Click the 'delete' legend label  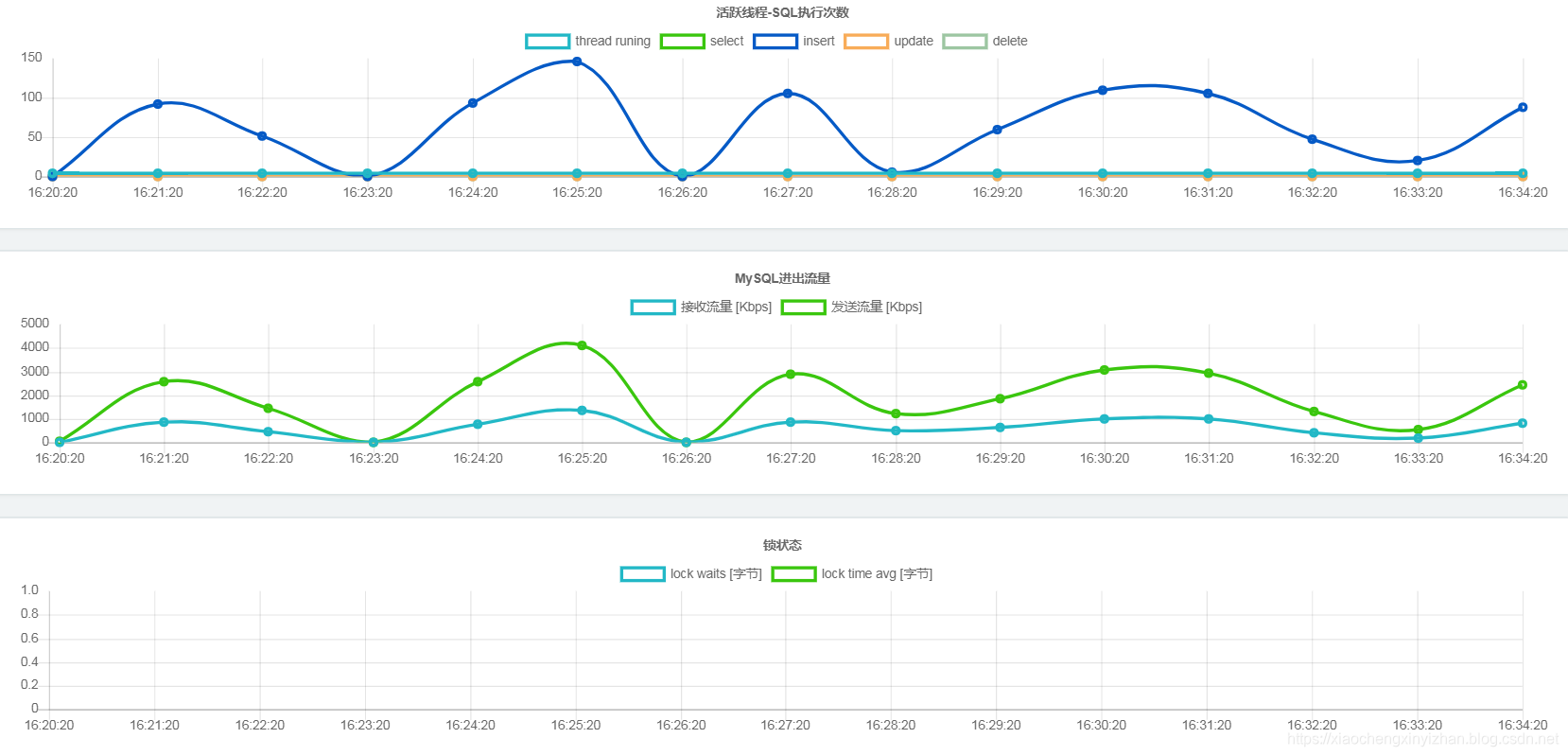[x=1010, y=41]
